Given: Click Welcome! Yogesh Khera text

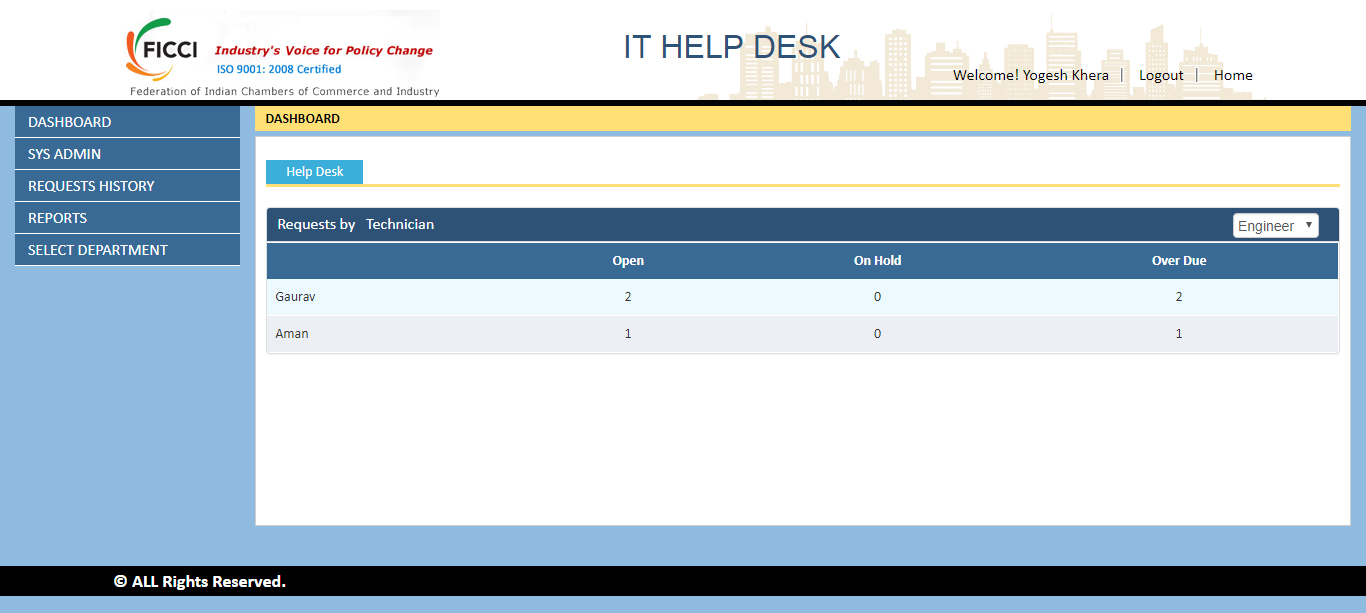Looking at the screenshot, I should 1030,75.
